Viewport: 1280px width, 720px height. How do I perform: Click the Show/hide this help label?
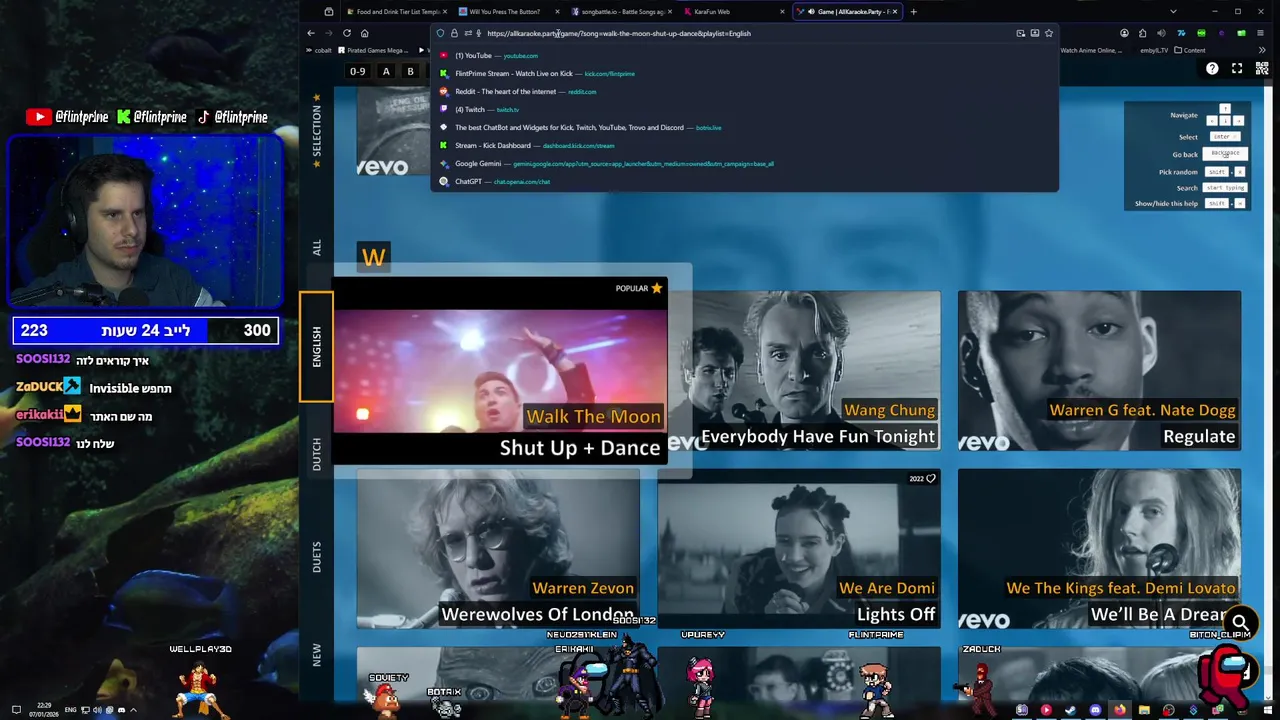[x=1166, y=203]
